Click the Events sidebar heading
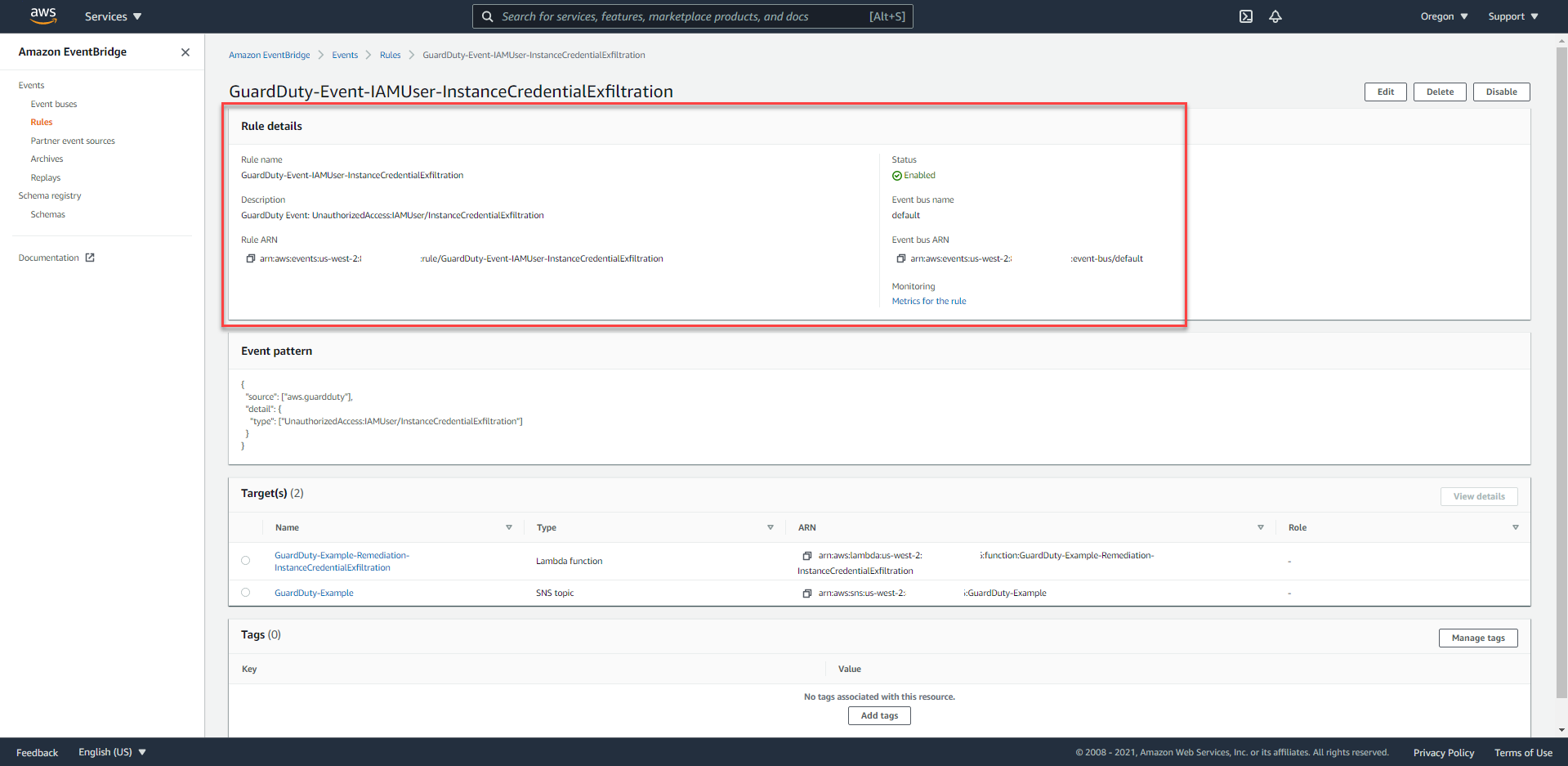Viewport: 1568px width, 766px height. pos(31,86)
